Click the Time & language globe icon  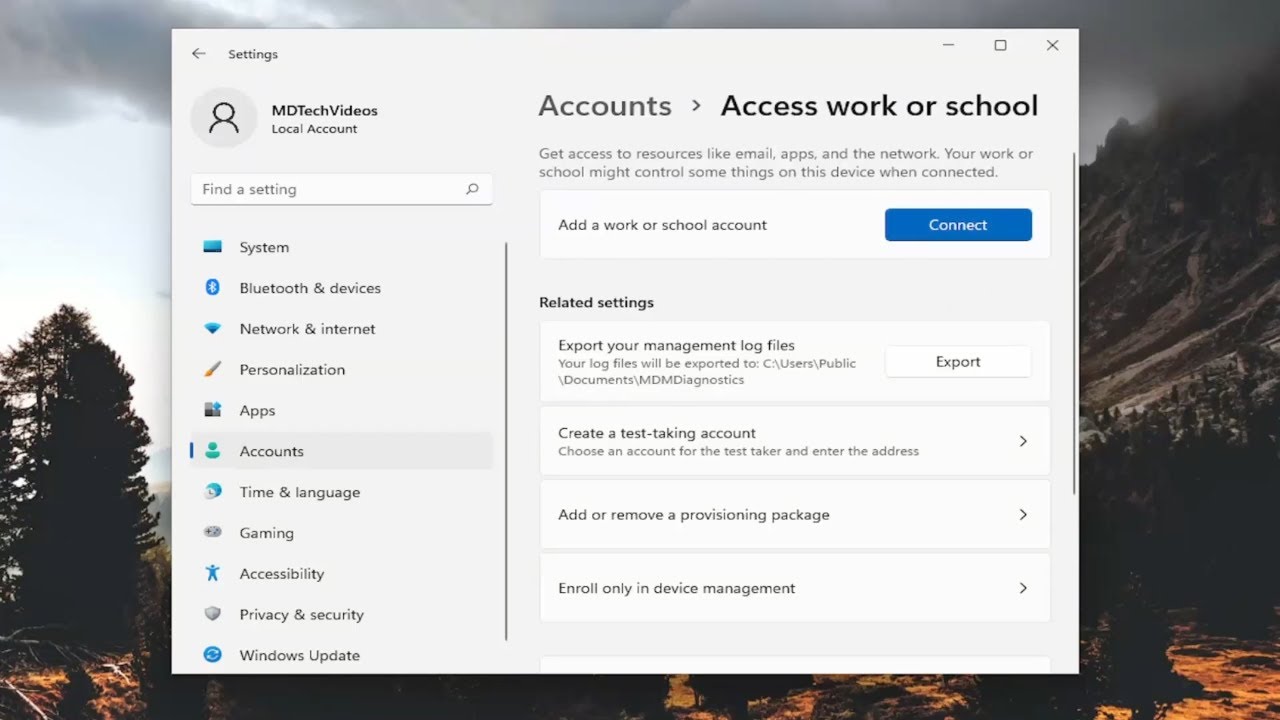pos(212,492)
